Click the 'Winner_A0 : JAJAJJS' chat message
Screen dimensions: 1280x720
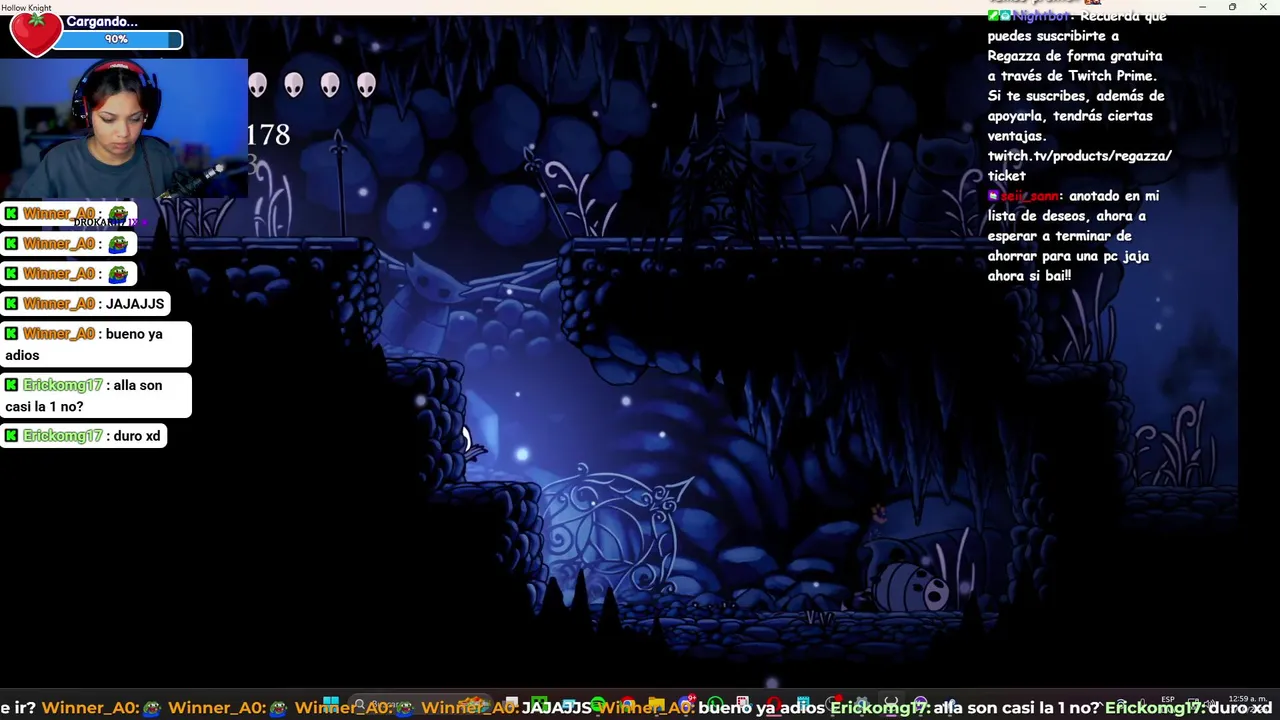[86, 303]
